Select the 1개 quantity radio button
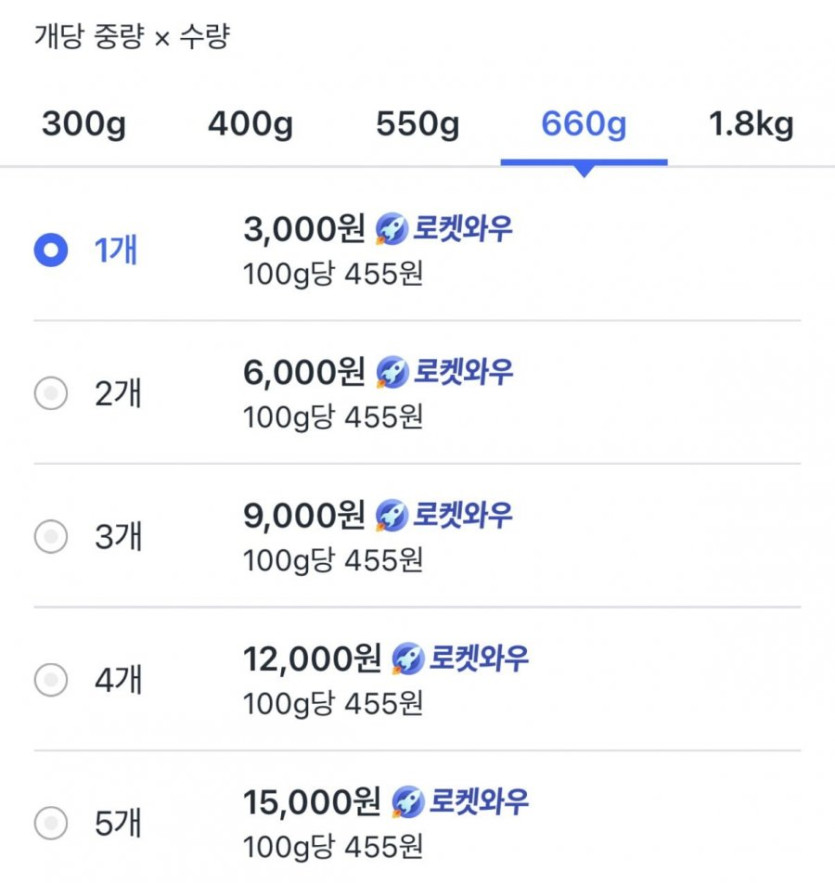Image resolution: width=835 pixels, height=883 pixels. (x=50, y=251)
